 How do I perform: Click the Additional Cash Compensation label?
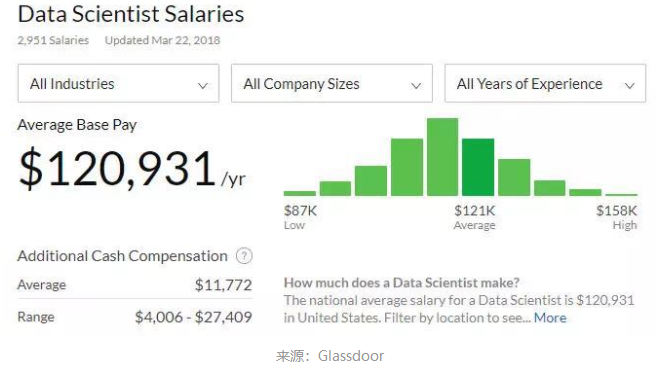click(x=122, y=256)
